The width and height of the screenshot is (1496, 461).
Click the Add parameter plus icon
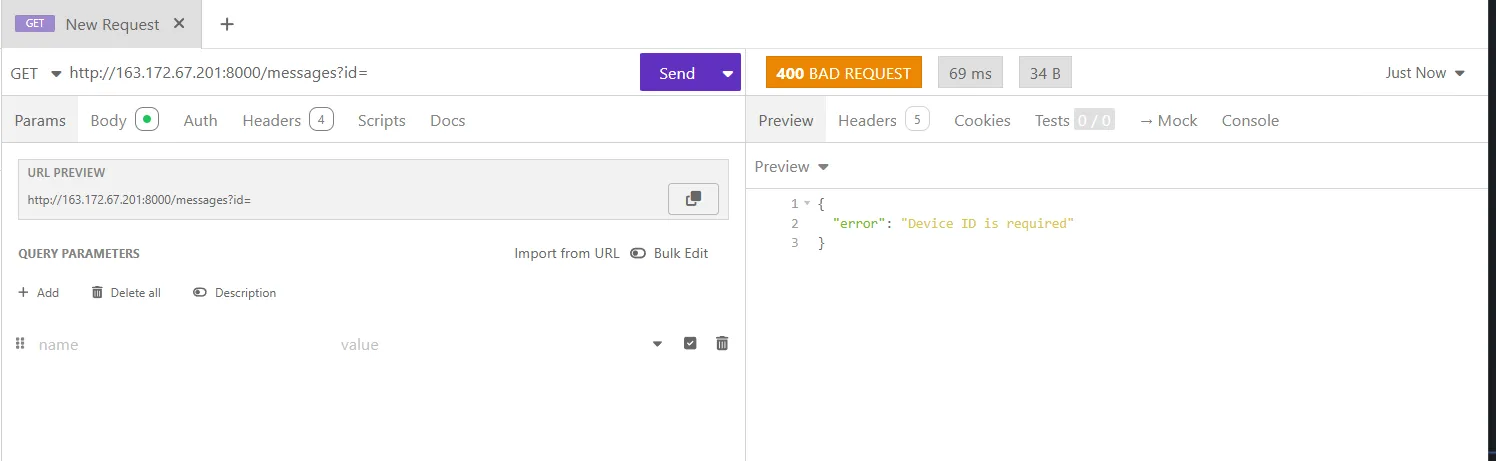click(x=23, y=293)
